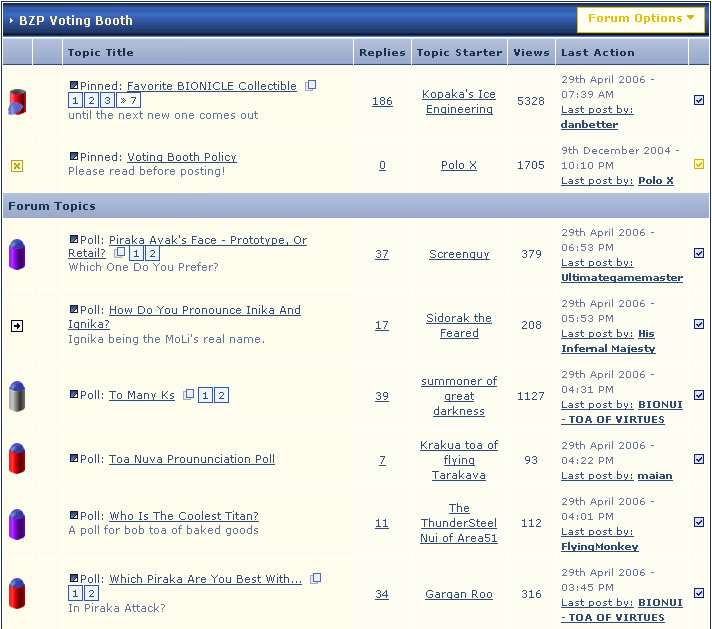View topic starter Screenguy profile
The height and width of the screenshot is (629, 712).
click(459, 254)
